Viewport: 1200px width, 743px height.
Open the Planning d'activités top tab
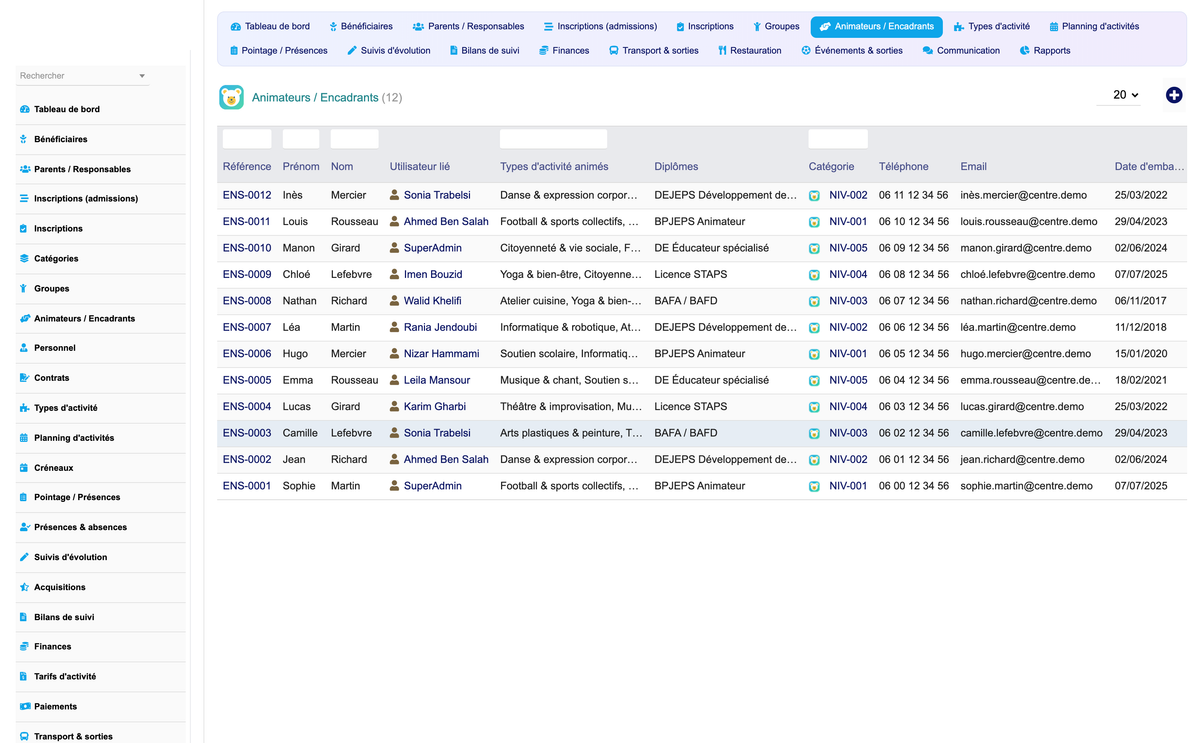click(x=1094, y=26)
